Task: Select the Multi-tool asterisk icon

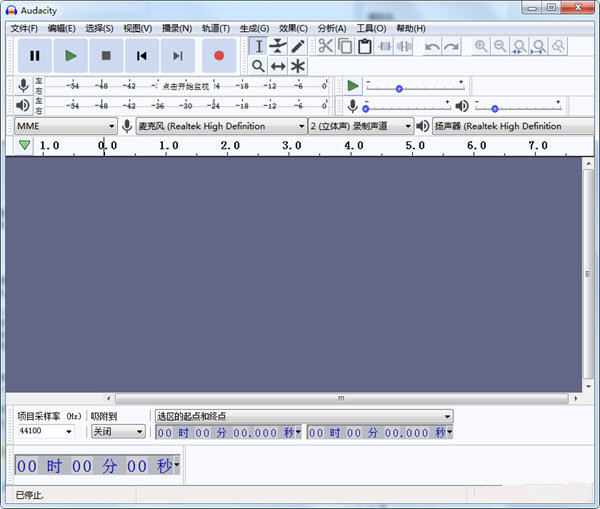Action: (x=298, y=66)
